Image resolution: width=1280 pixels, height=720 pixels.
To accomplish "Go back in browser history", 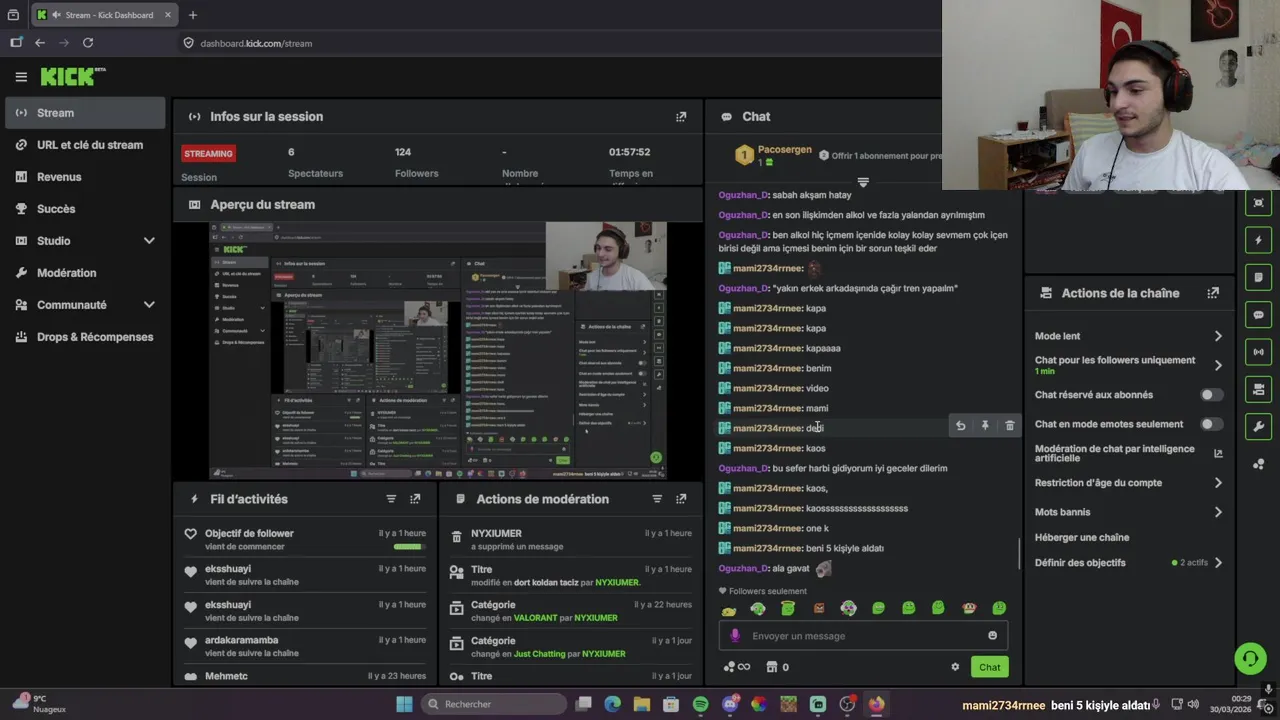I will 40,43.
